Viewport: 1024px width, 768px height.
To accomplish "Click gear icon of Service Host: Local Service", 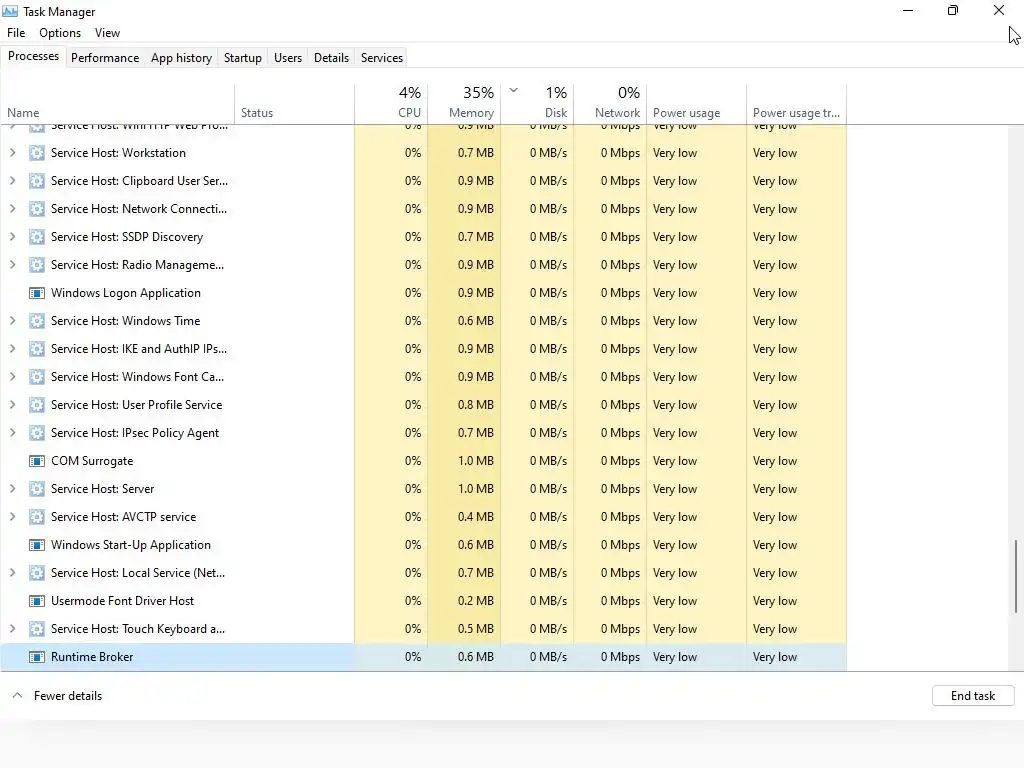I will pyautogui.click(x=37, y=573).
